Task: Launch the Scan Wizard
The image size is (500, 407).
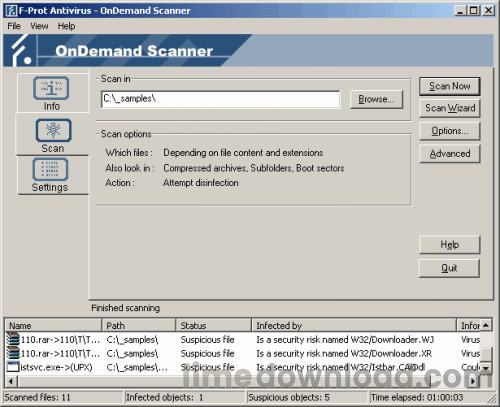Action: click(450, 108)
